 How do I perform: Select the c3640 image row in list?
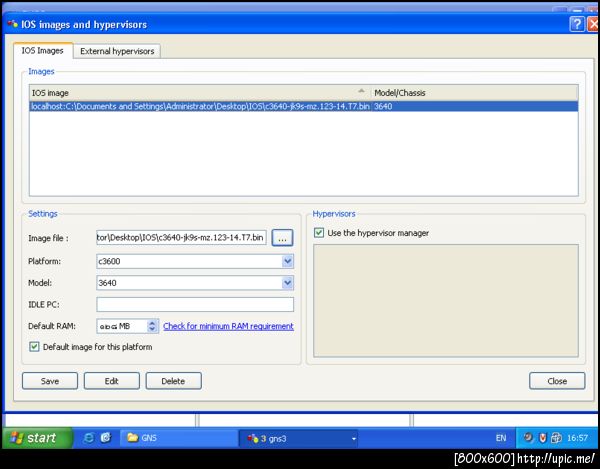(303, 106)
